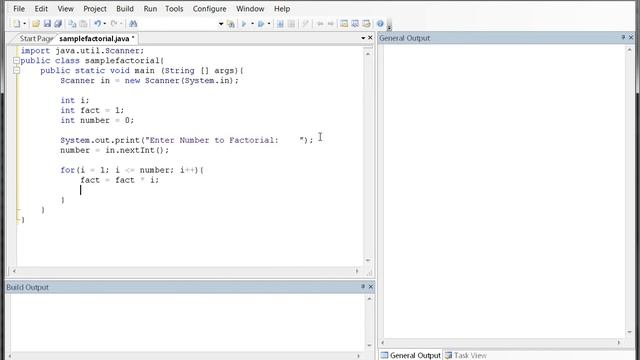
Task: Click the Run Project icon
Action: tap(261, 24)
